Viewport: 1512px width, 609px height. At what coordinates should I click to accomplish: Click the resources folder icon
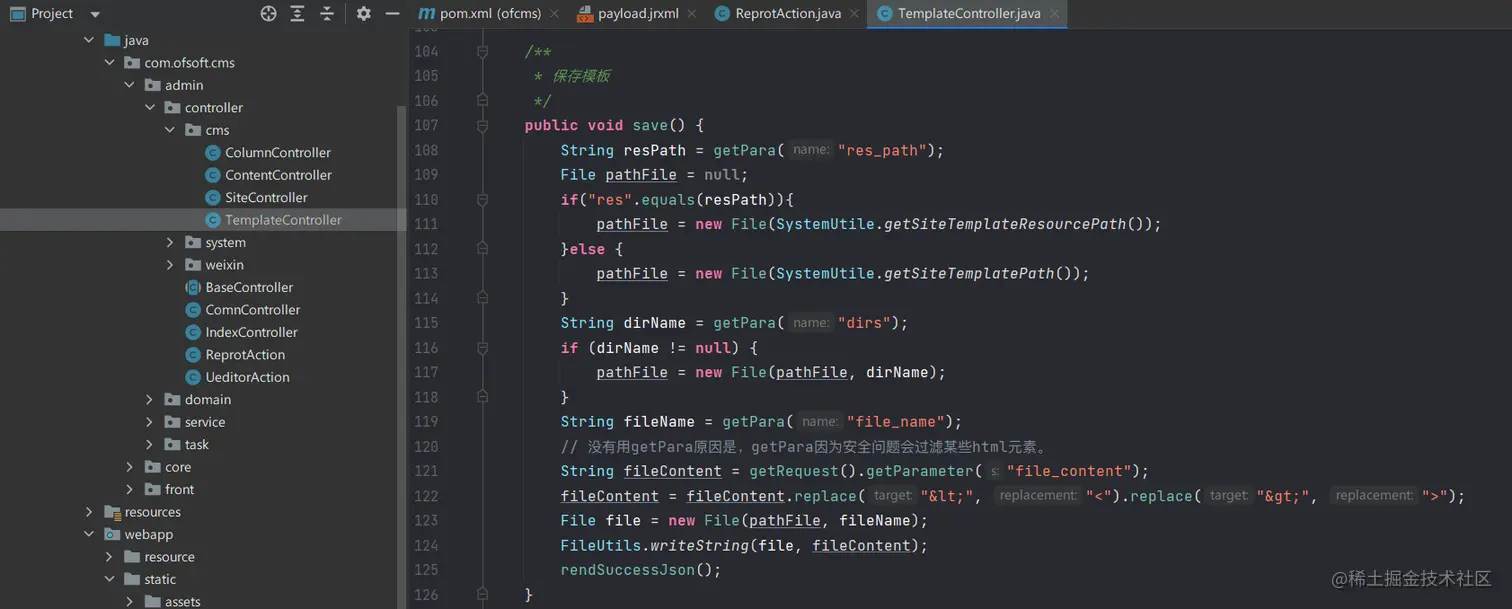pos(112,512)
